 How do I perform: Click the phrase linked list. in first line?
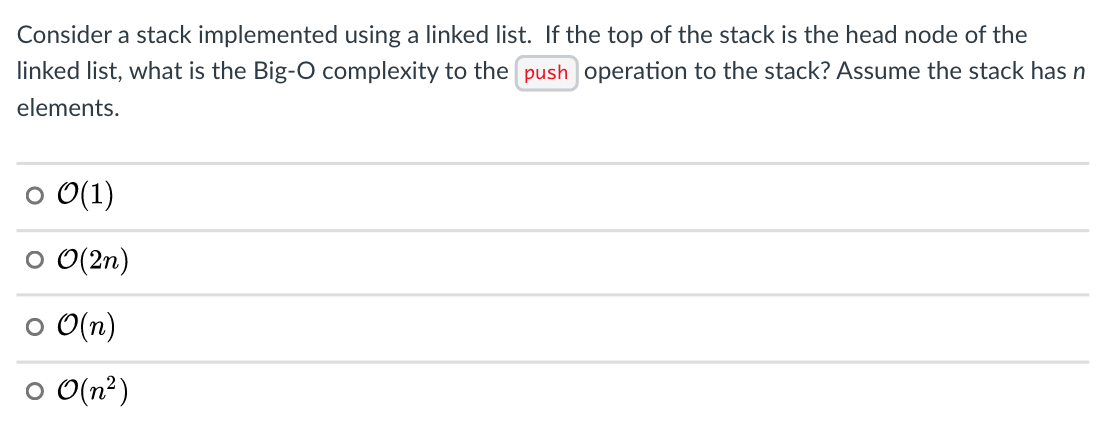479,35
